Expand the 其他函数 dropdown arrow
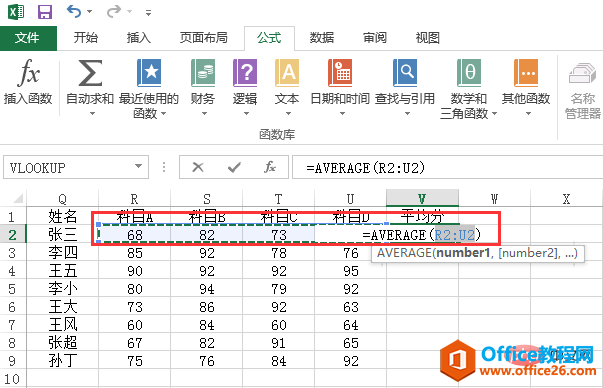Viewport: 603px width, 388px height. (x=528, y=113)
